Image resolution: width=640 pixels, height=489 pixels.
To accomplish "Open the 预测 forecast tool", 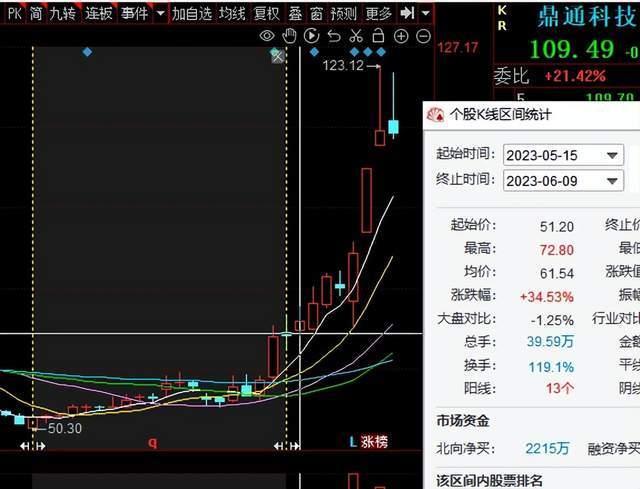I will (344, 13).
